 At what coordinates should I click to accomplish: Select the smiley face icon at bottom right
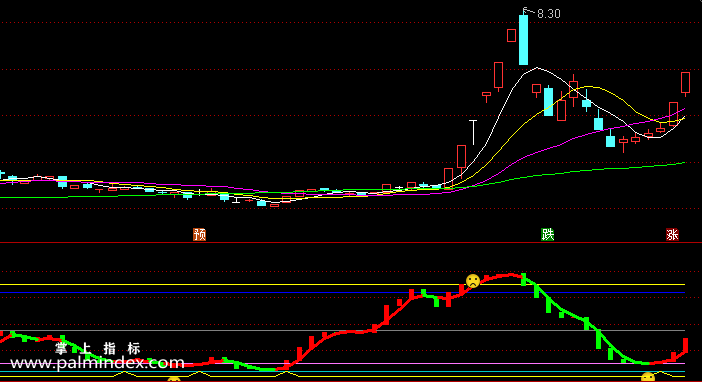648,377
